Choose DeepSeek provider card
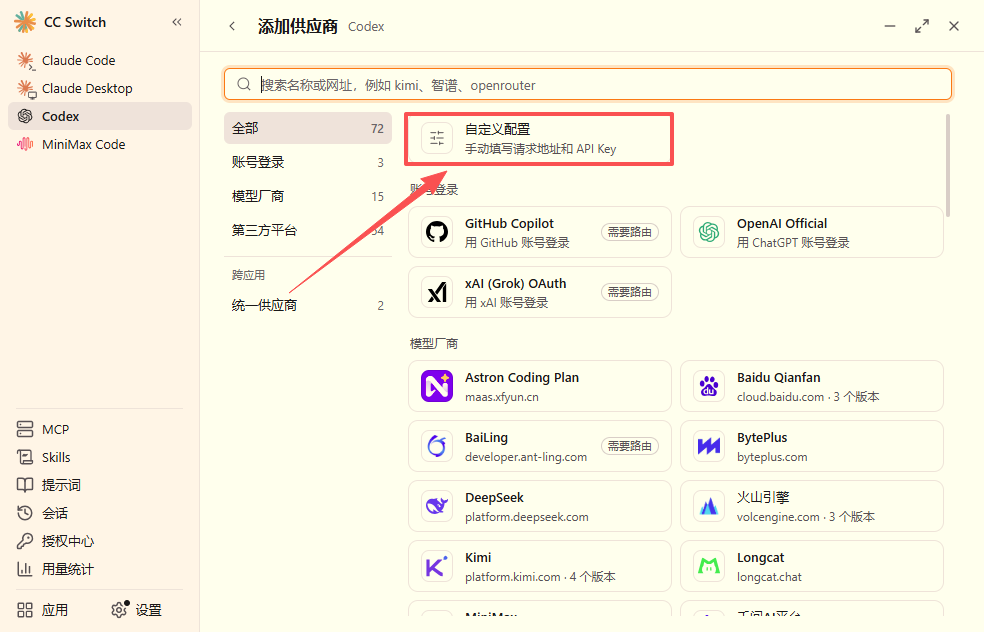The image size is (984, 632). pyautogui.click(x=540, y=506)
